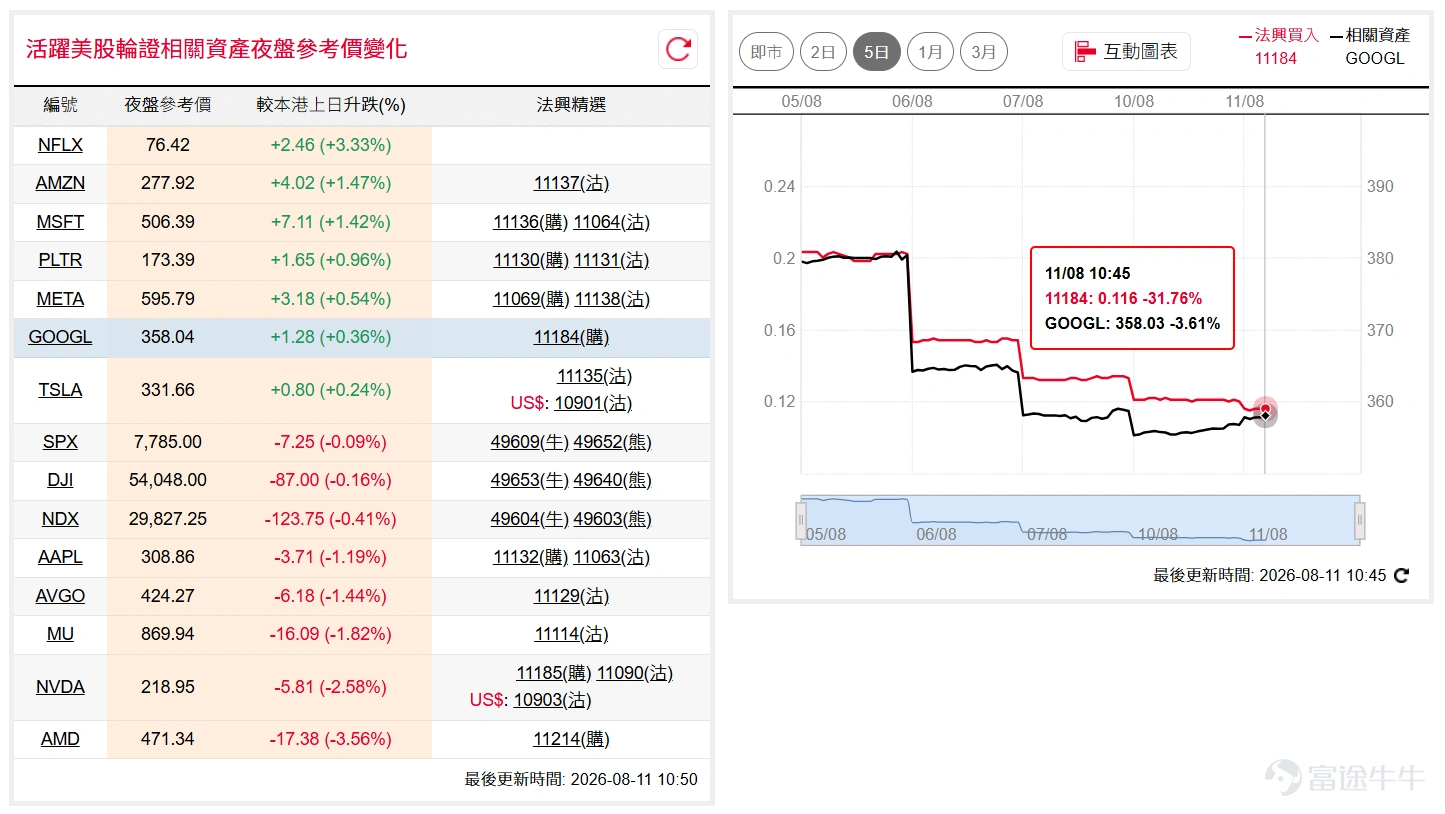Open DJI bull contract 49653
Image resolution: width=1445 pixels, height=814 pixels.
pos(530,480)
